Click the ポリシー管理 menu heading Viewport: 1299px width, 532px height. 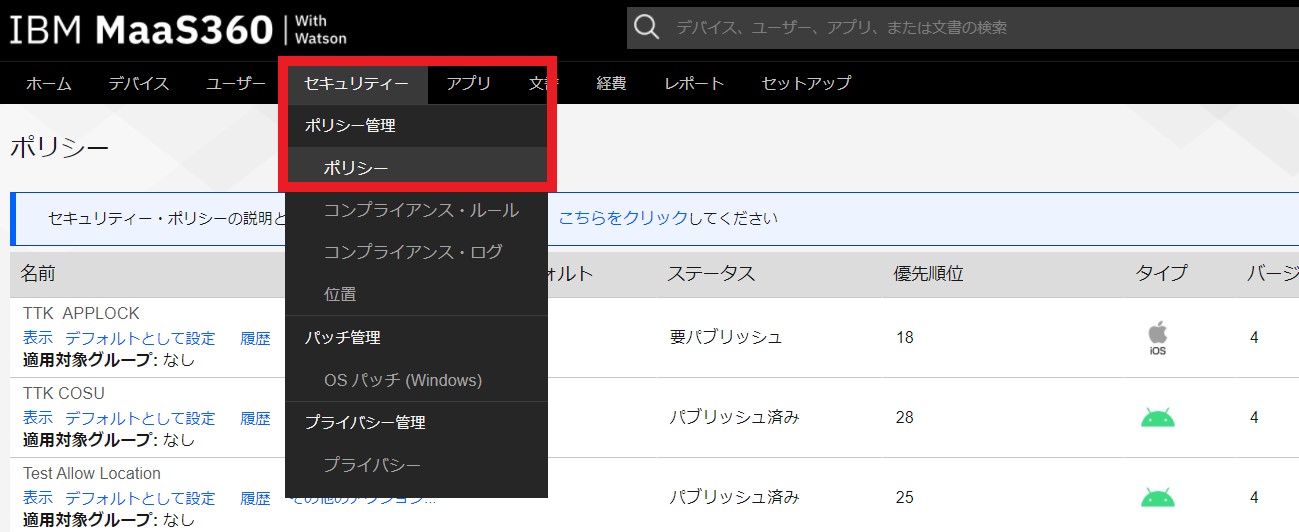coord(350,126)
